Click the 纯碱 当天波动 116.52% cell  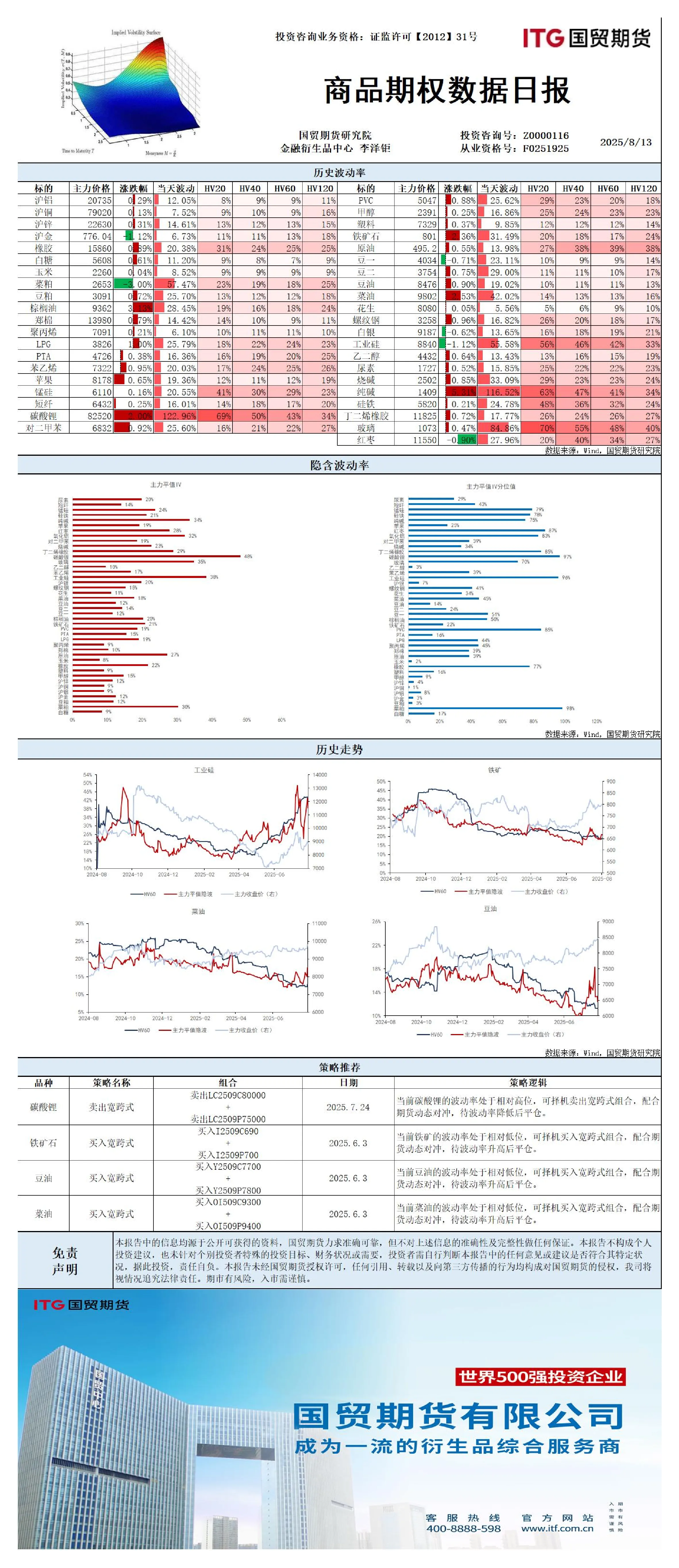tap(499, 392)
